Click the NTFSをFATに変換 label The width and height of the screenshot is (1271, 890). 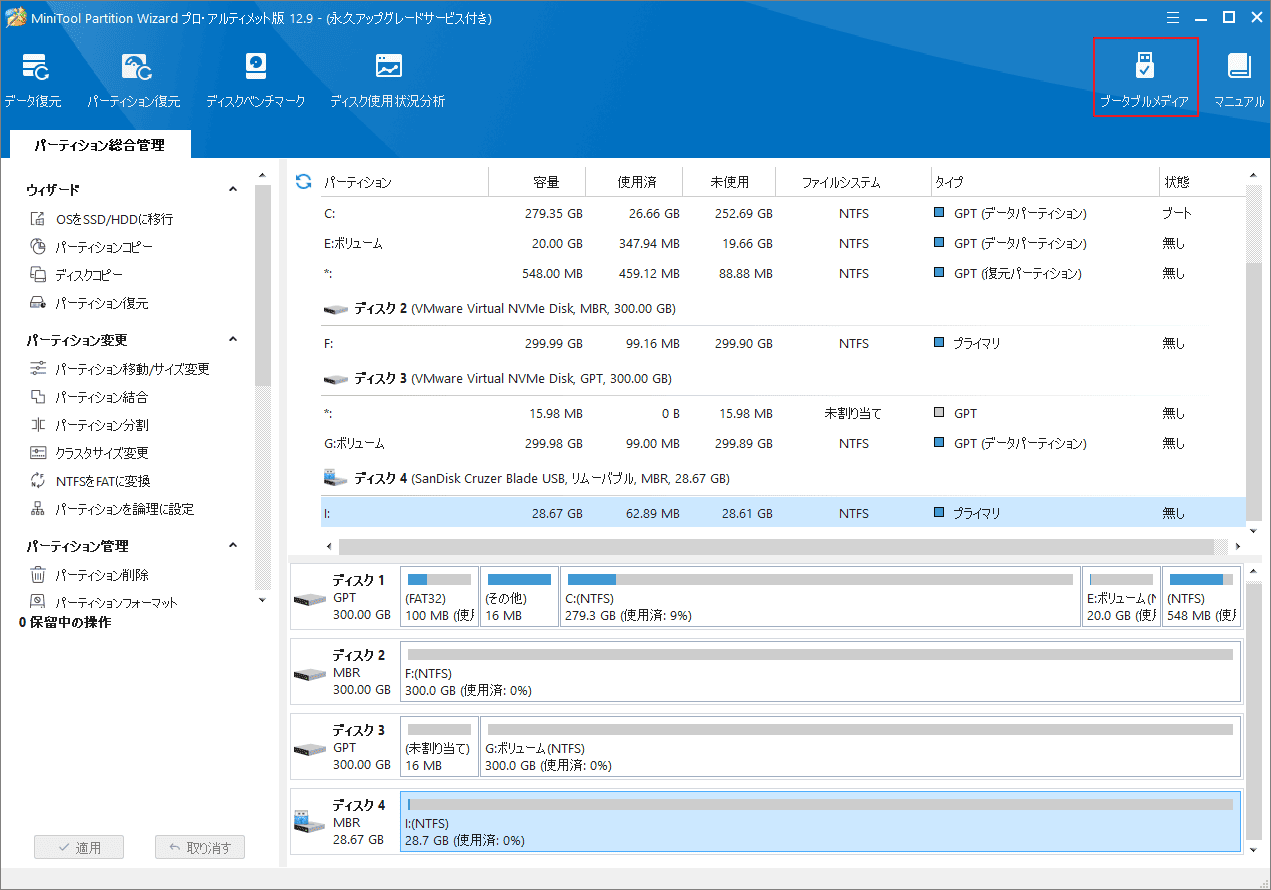click(x=103, y=481)
